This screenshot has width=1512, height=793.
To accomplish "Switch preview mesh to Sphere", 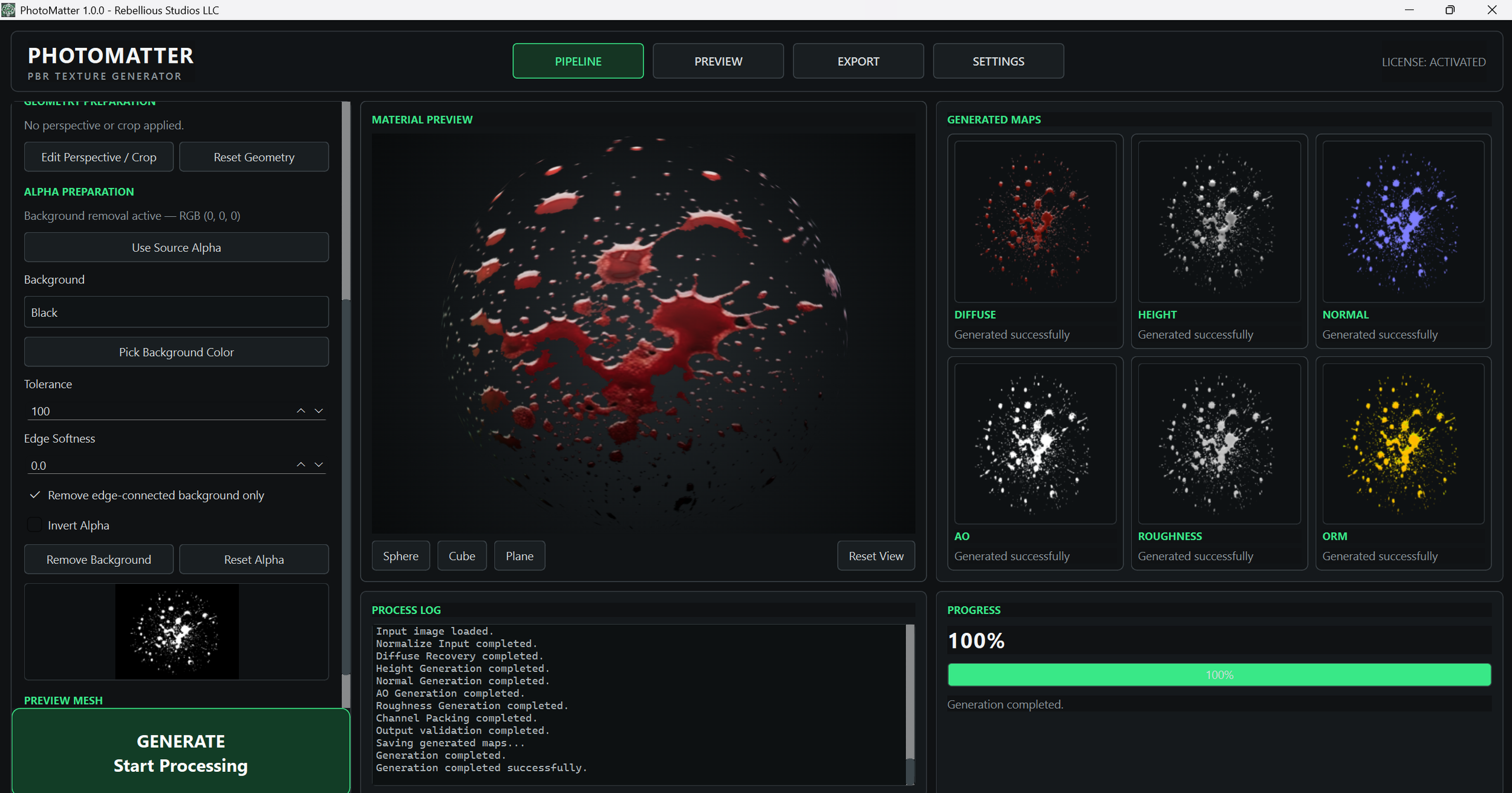I will pos(400,556).
